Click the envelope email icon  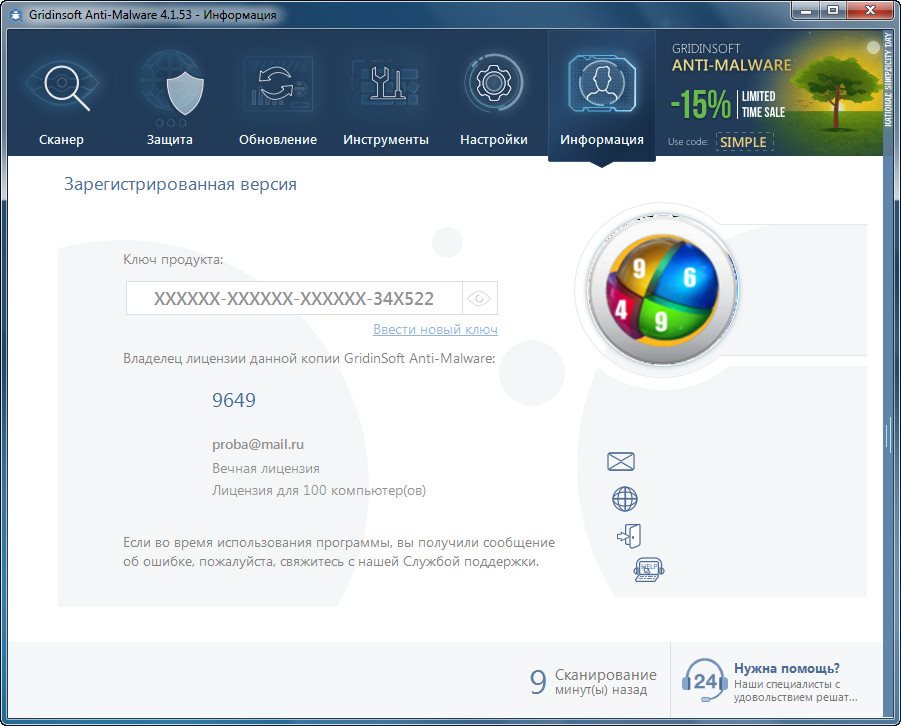click(x=621, y=461)
